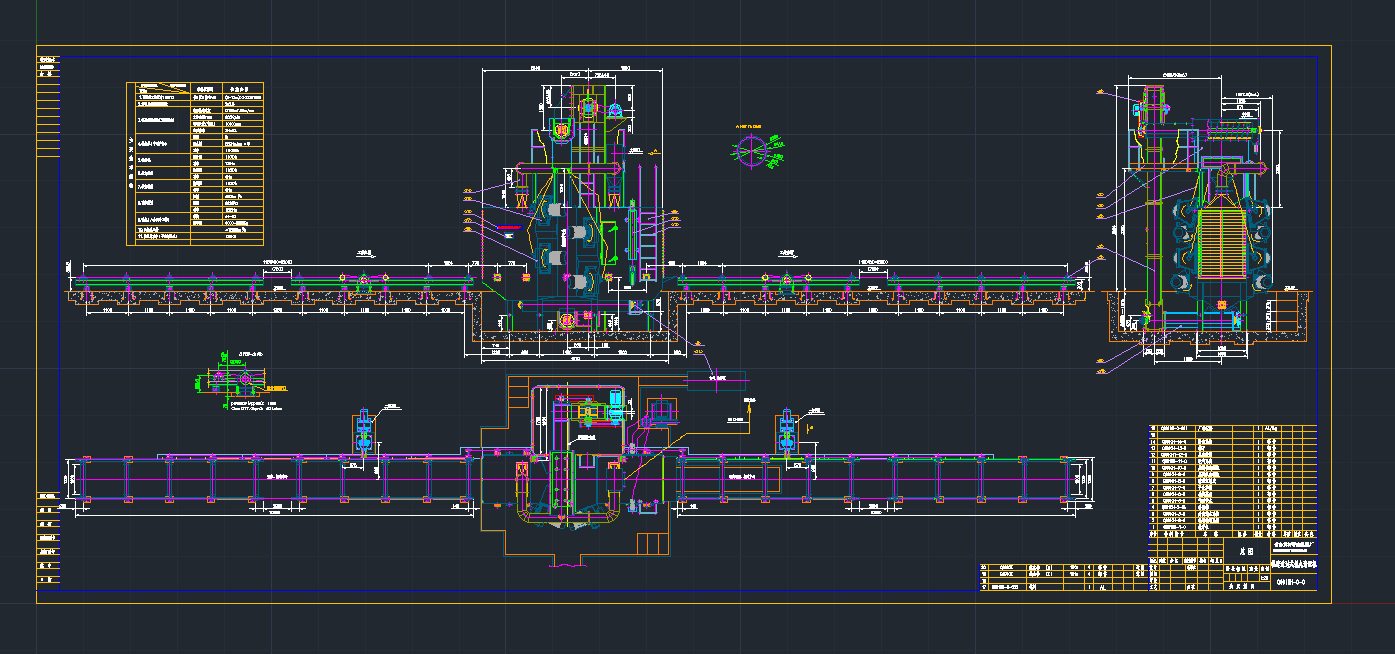Select the left drive motor in plan view
This screenshot has height=654, width=1395.
364,429
